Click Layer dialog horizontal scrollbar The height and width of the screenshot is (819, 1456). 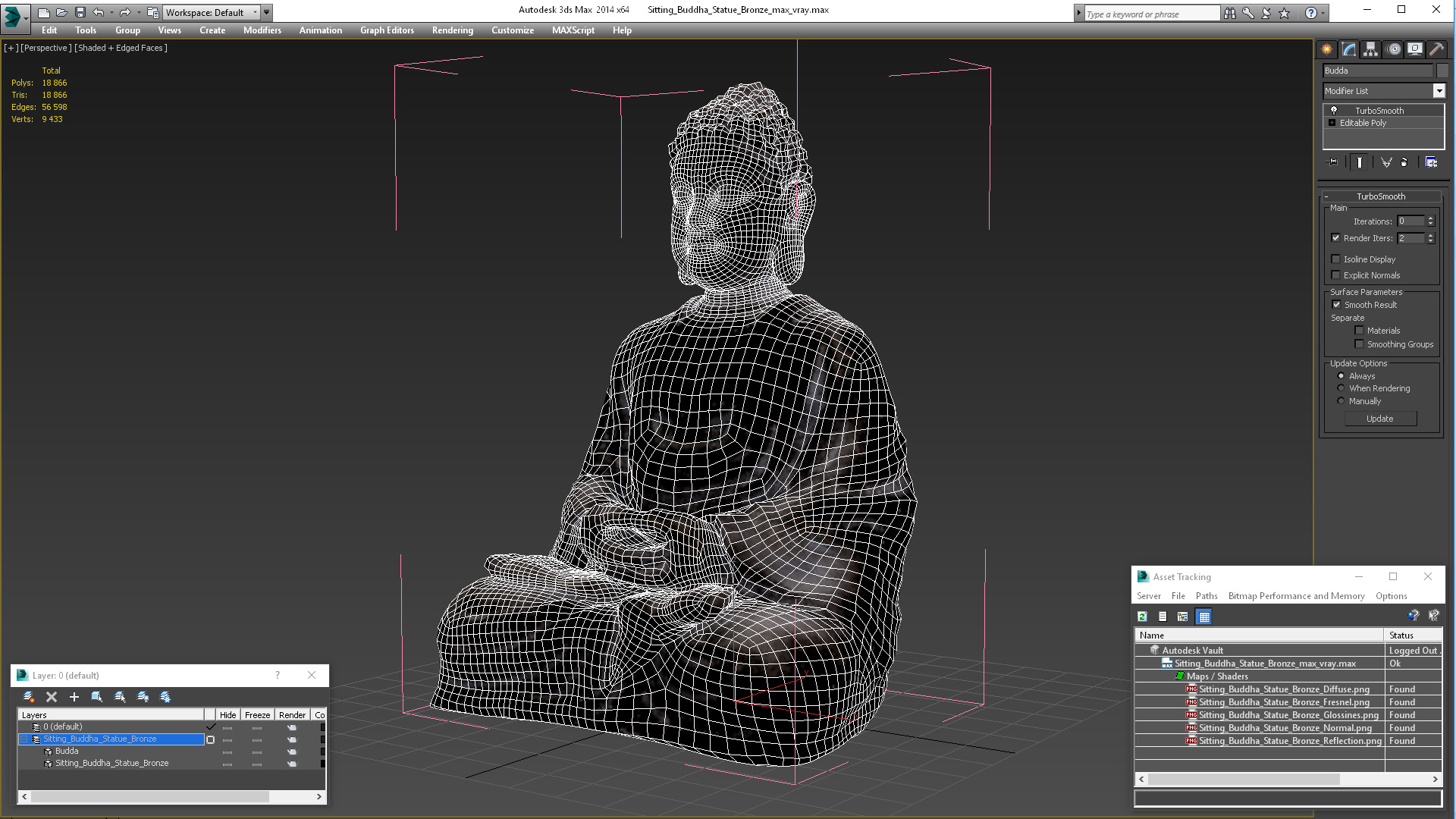pos(149,797)
